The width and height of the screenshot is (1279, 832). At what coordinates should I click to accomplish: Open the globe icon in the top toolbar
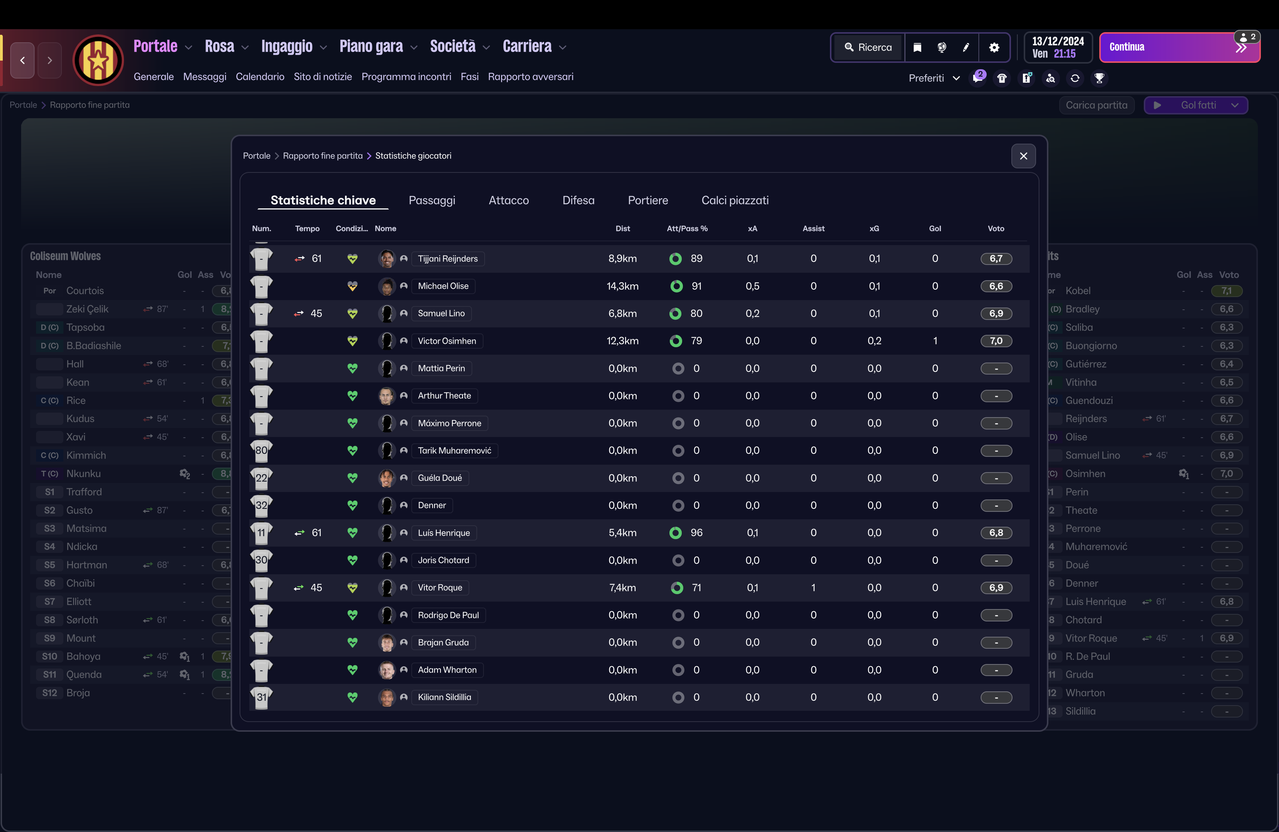941,47
